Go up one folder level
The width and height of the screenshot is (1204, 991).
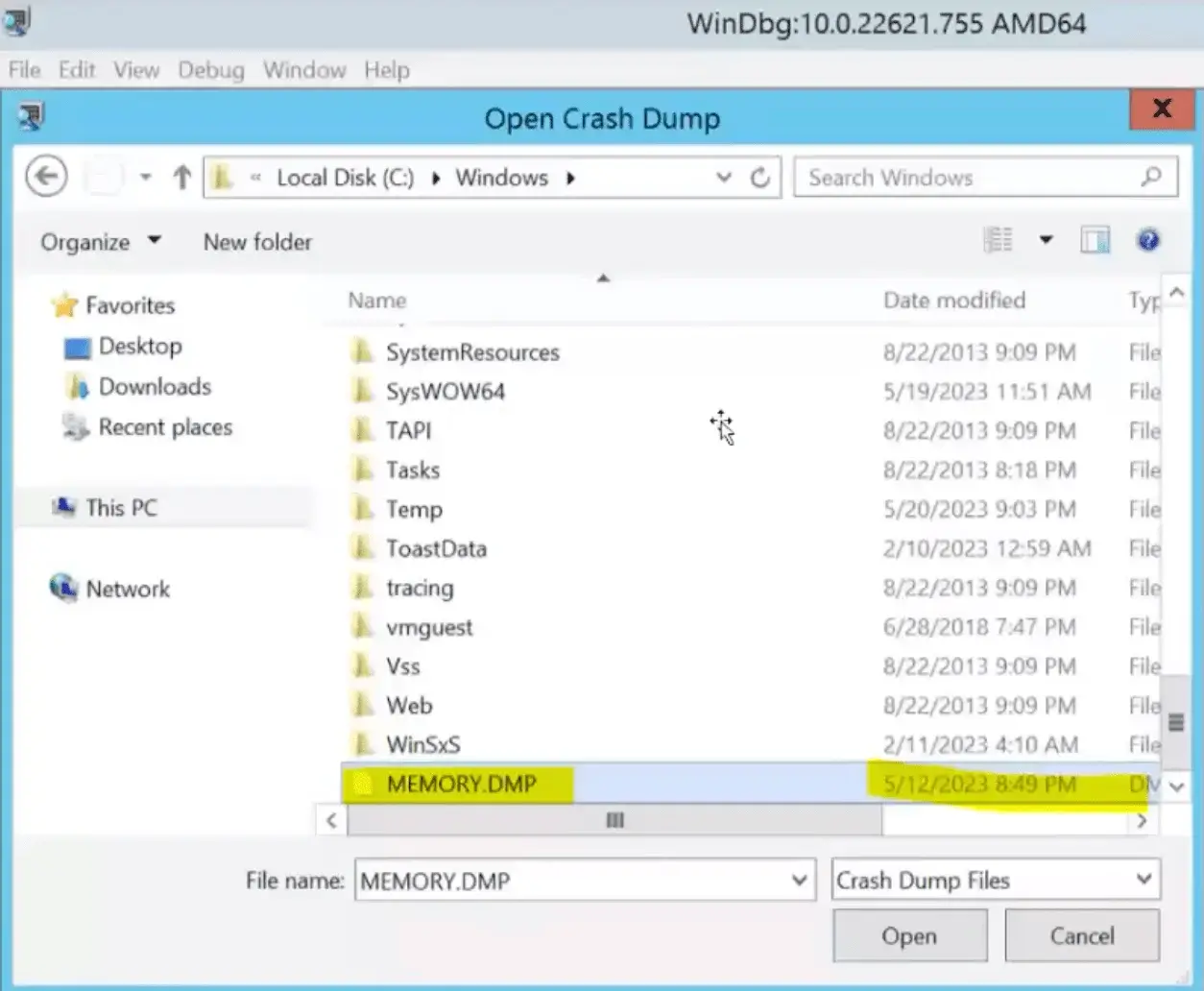181,177
